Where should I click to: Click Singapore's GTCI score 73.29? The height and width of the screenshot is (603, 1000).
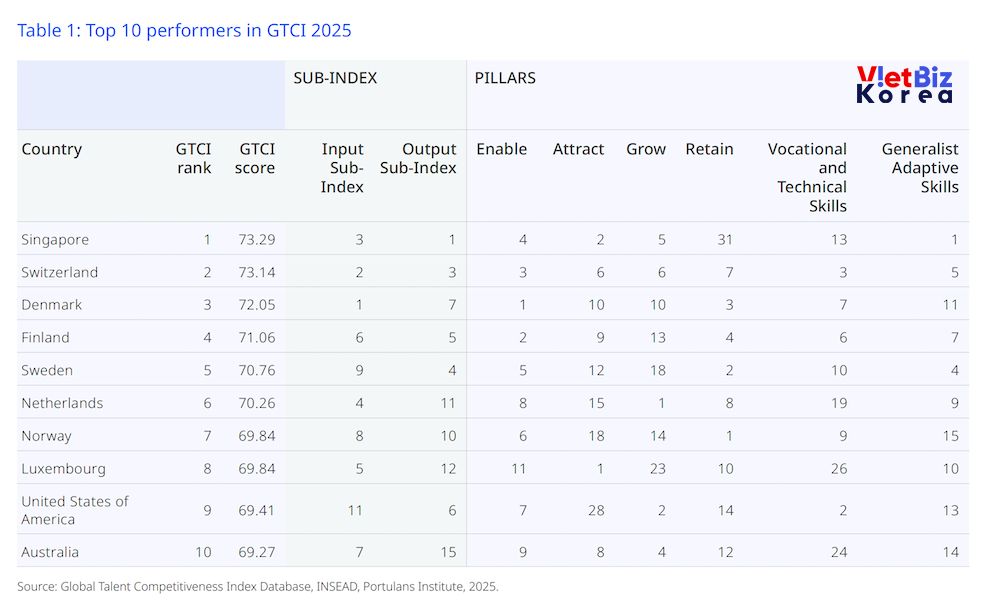coord(256,240)
